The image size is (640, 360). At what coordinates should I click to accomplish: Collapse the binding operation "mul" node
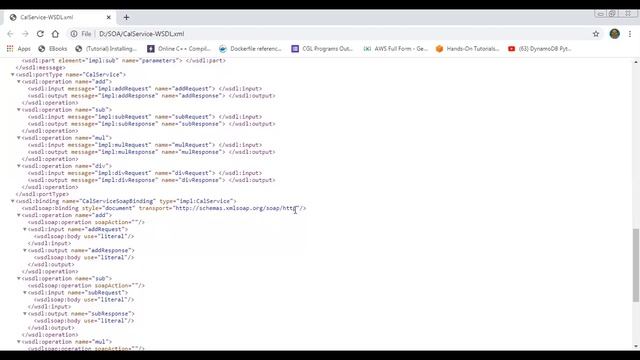tap(19, 342)
